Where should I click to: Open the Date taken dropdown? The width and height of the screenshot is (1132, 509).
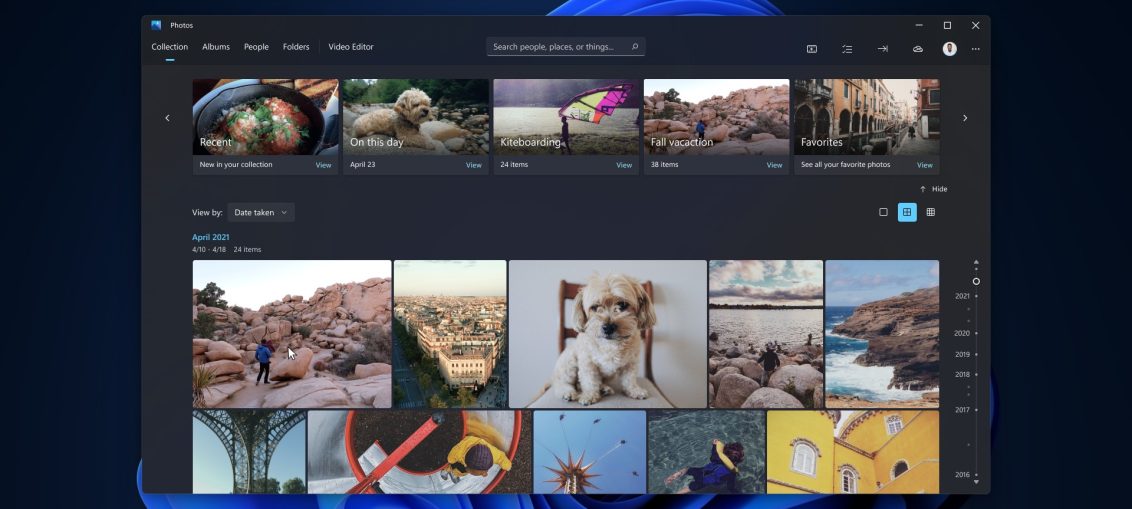[261, 212]
